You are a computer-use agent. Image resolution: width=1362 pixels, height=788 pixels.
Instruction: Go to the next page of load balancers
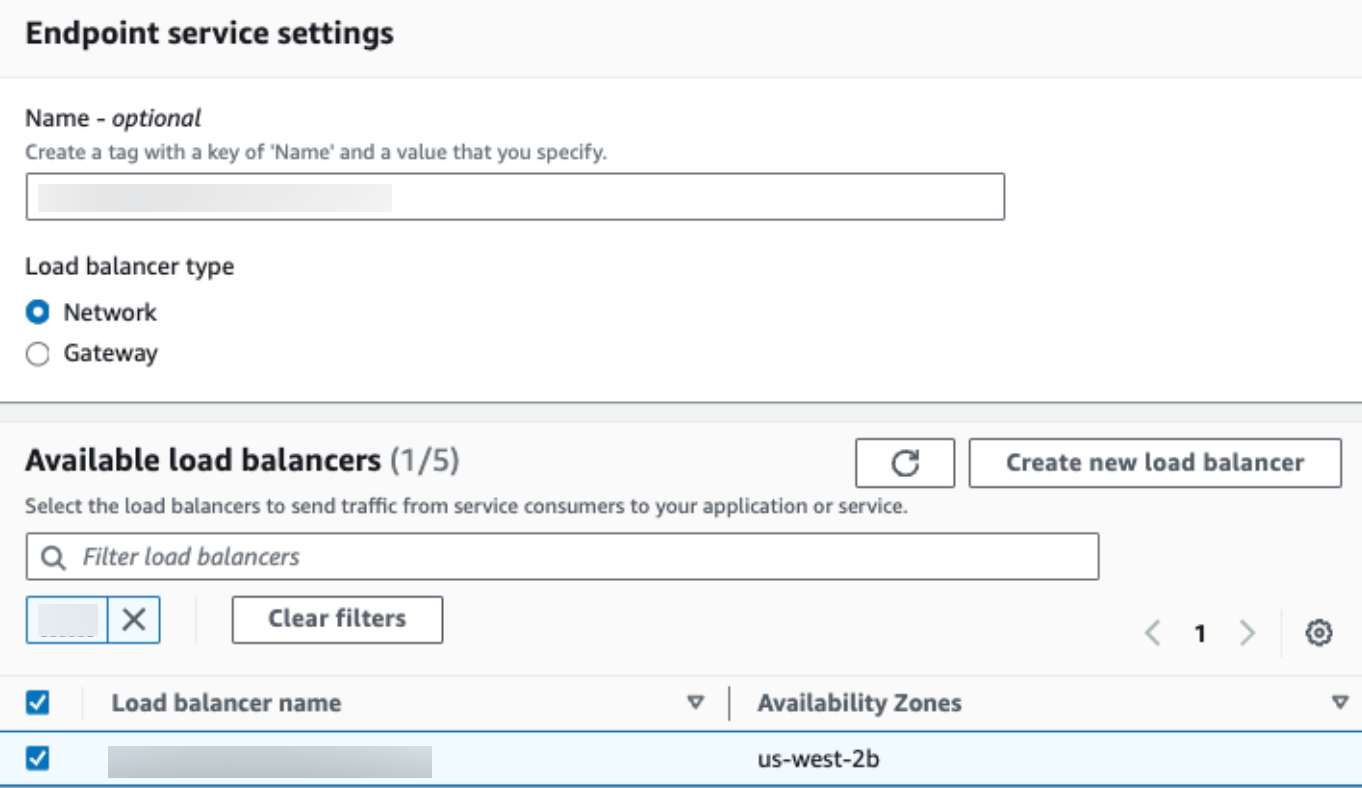click(x=1247, y=633)
